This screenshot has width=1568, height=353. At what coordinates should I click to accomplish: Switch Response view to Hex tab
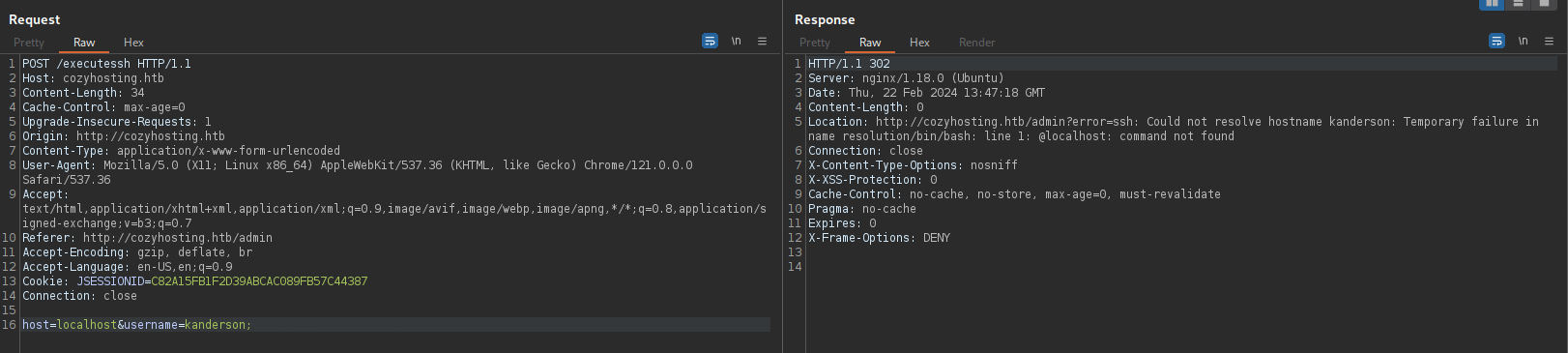point(919,43)
